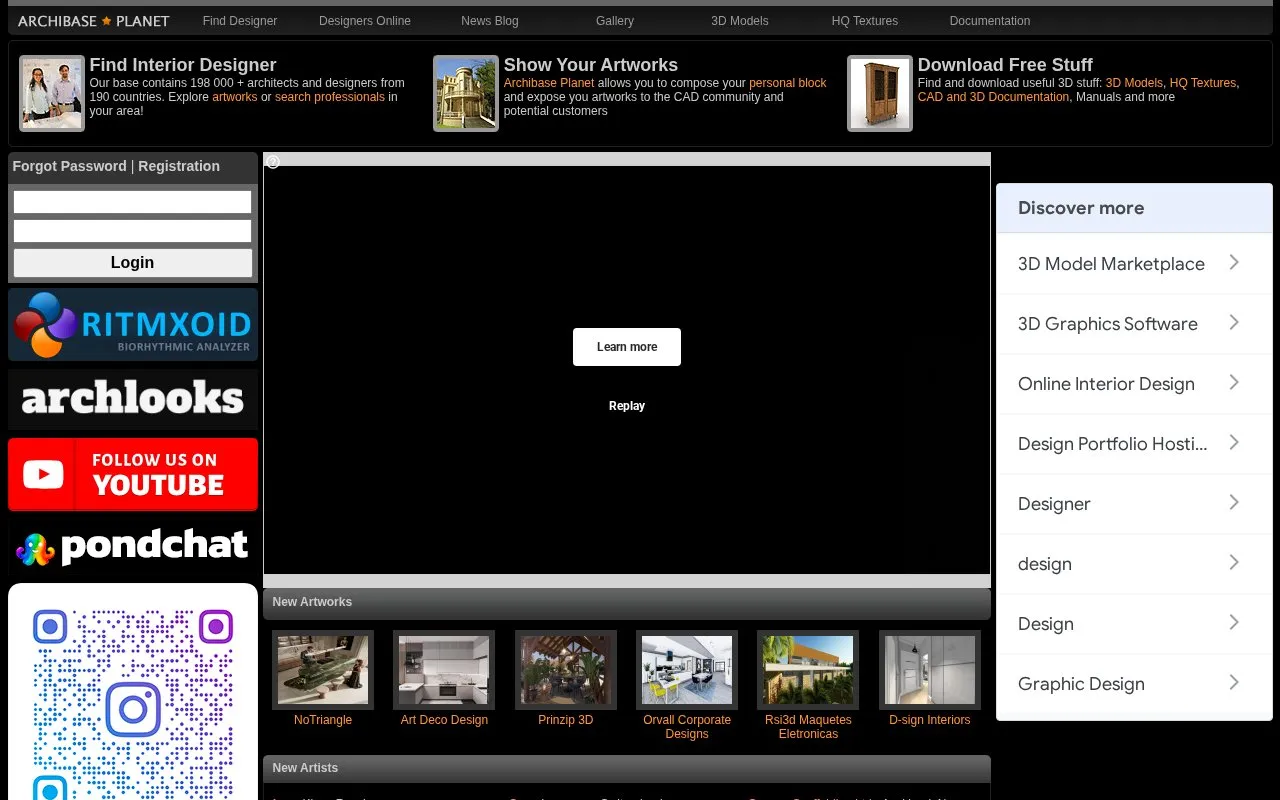Image resolution: width=1280 pixels, height=800 pixels.
Task: Open the pondchat banner
Action: [x=133, y=547]
